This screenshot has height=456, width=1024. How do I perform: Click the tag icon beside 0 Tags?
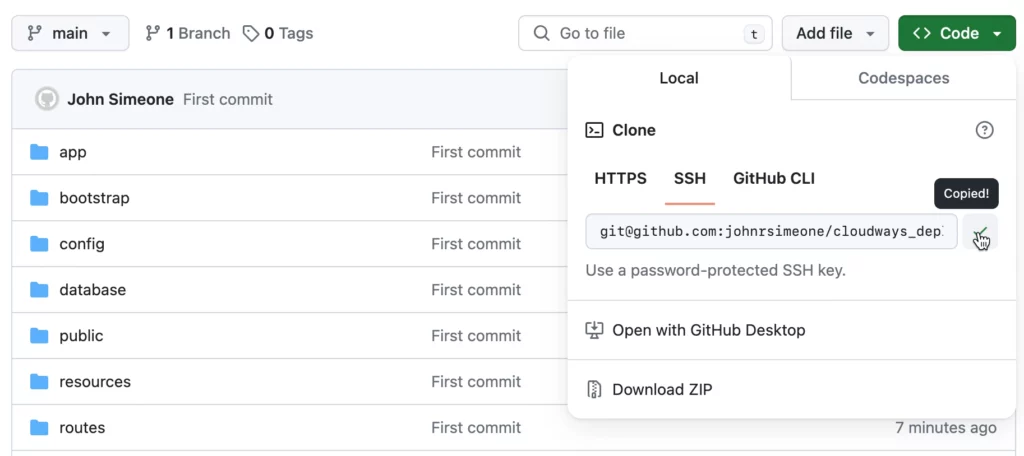[251, 33]
